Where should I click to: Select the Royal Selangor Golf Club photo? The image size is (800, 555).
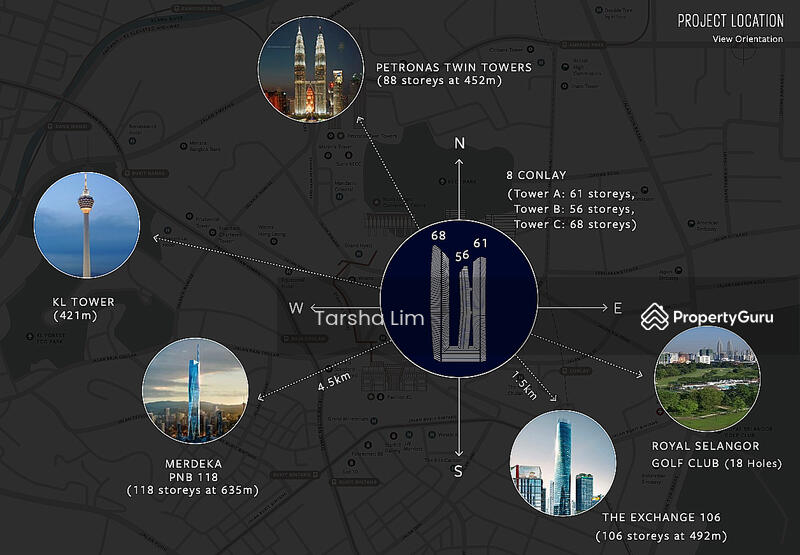point(706,378)
